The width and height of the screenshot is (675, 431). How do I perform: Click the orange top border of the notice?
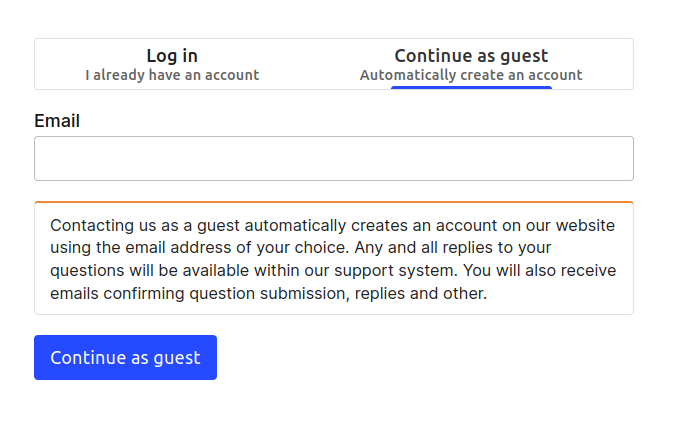click(x=333, y=202)
